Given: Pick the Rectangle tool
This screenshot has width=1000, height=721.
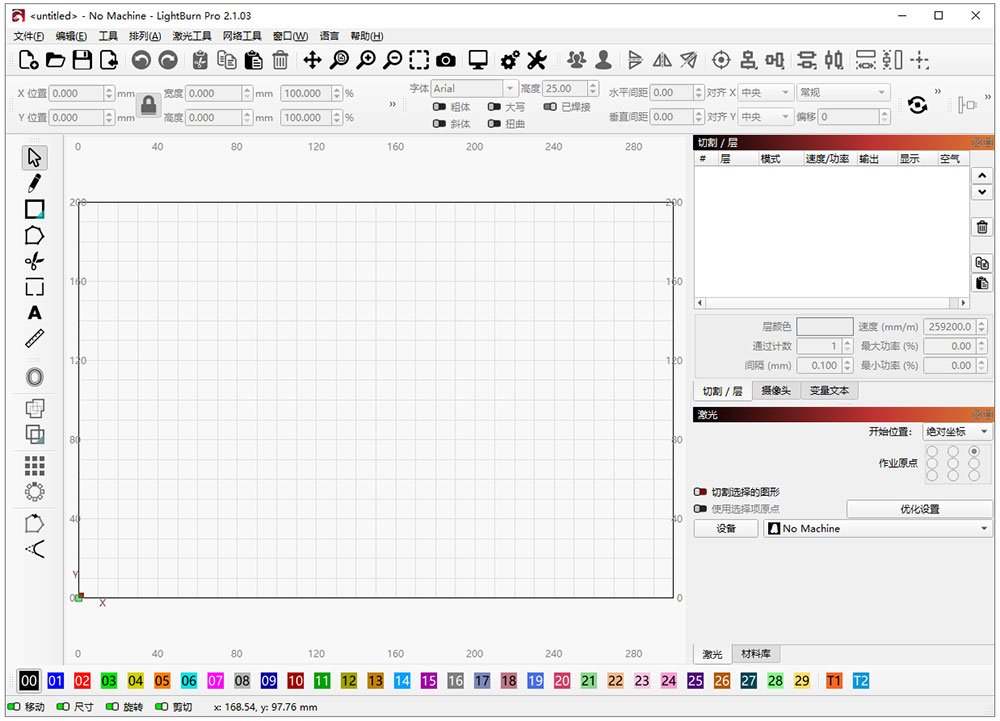Looking at the screenshot, I should [x=34, y=209].
